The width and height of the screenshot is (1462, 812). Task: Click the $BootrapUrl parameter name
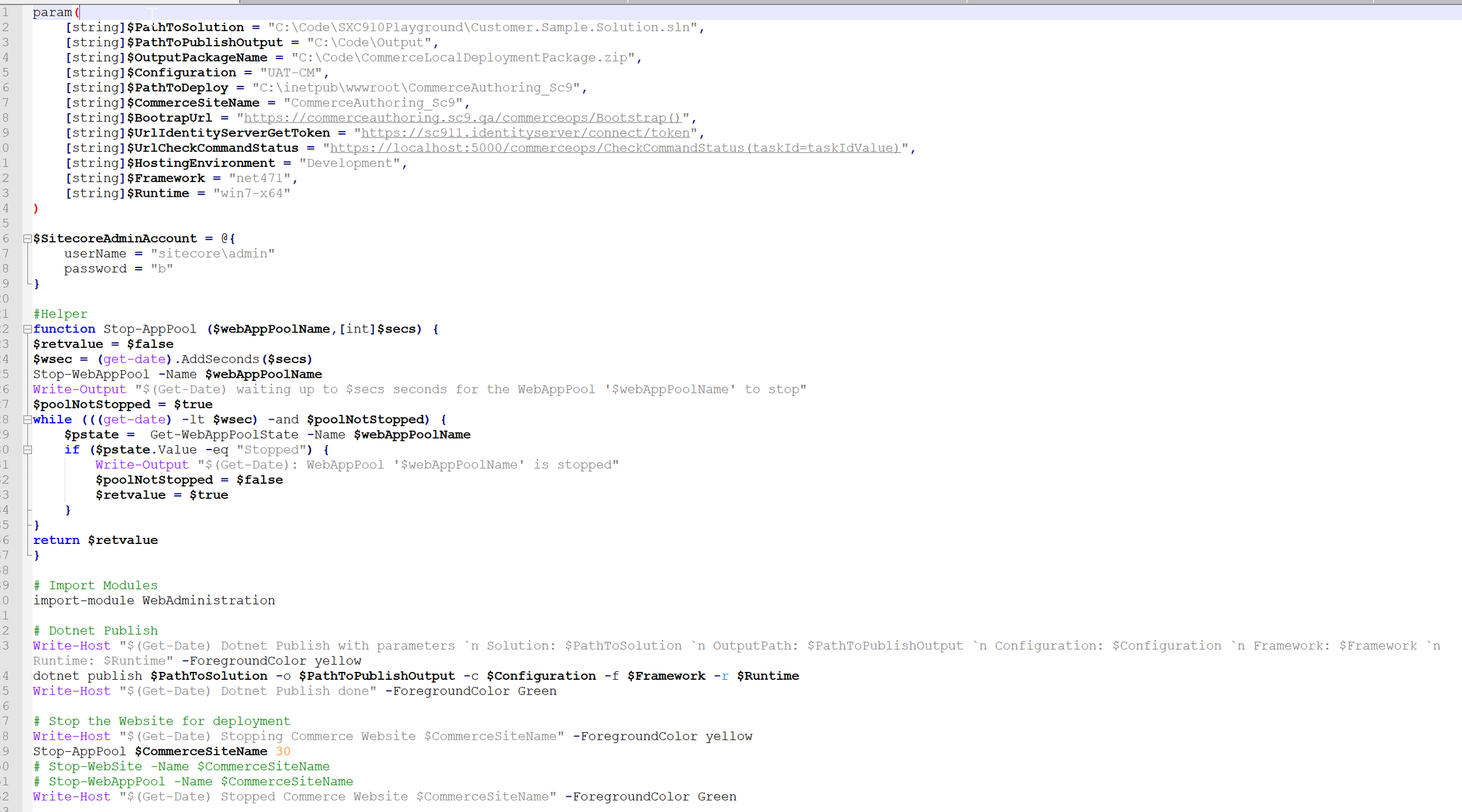coord(169,118)
